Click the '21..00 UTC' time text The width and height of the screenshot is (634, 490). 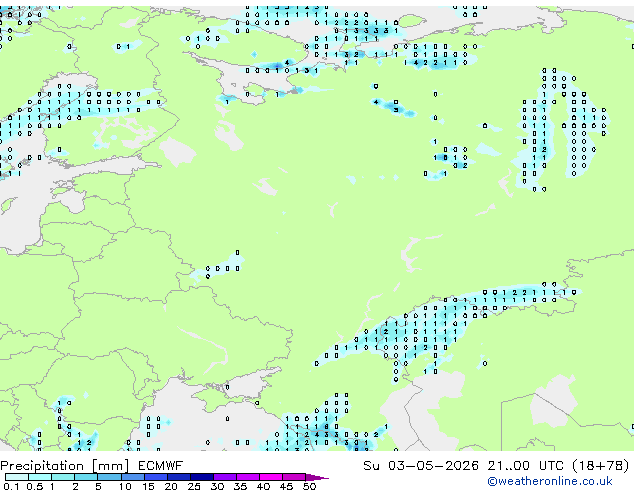click(x=525, y=466)
